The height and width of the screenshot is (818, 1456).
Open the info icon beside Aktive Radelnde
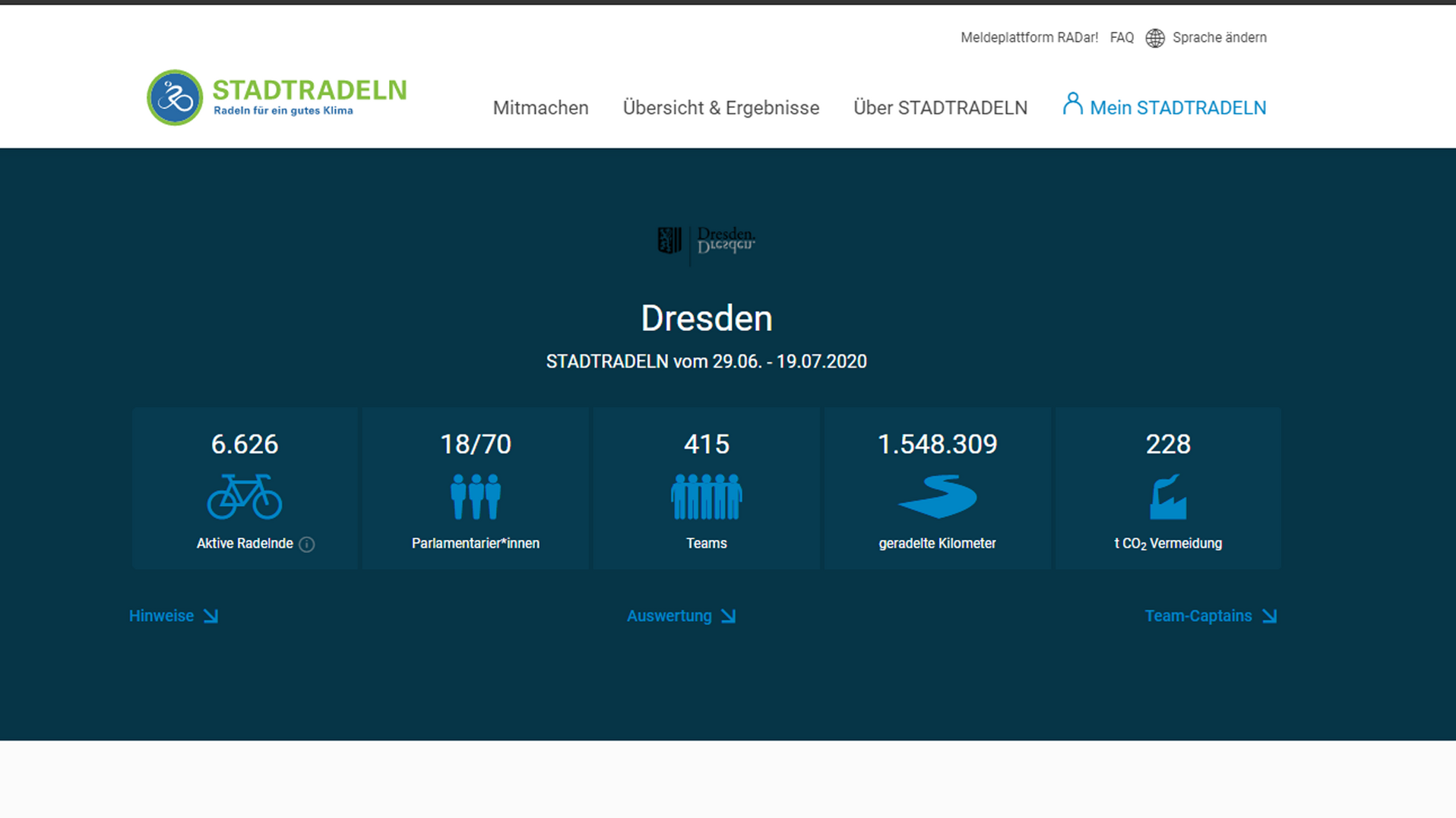307,544
